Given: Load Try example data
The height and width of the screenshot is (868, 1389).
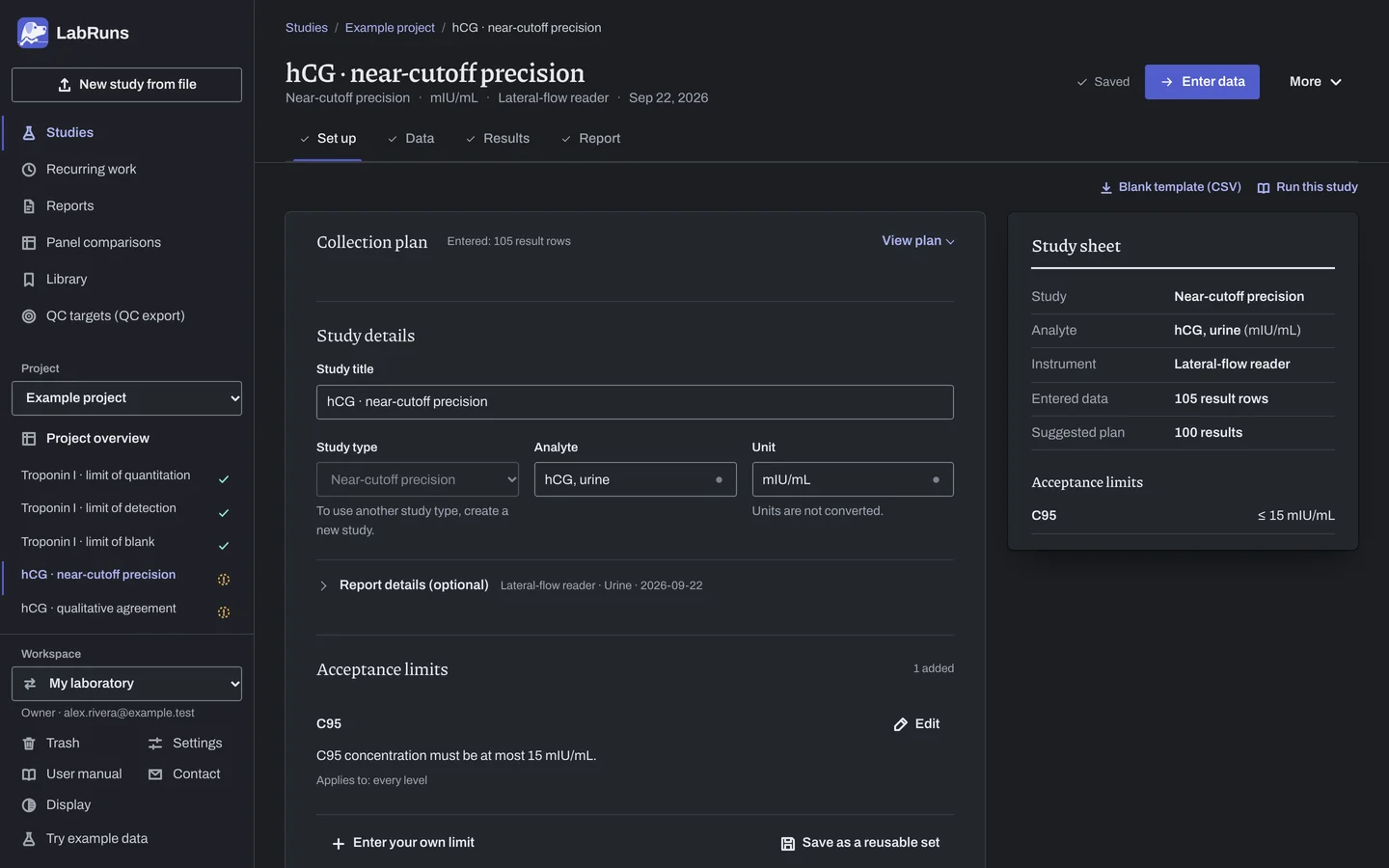Looking at the screenshot, I should [85, 839].
